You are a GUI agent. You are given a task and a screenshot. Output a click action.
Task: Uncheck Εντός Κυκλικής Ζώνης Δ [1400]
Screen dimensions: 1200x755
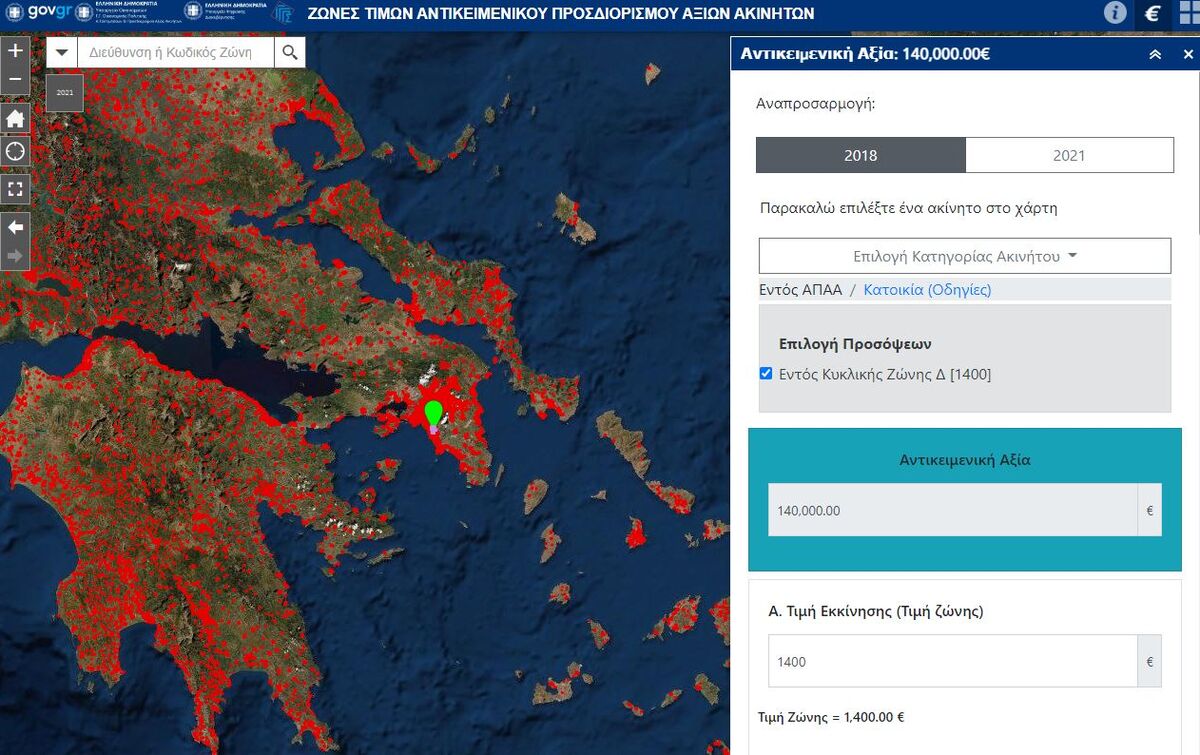tap(766, 374)
